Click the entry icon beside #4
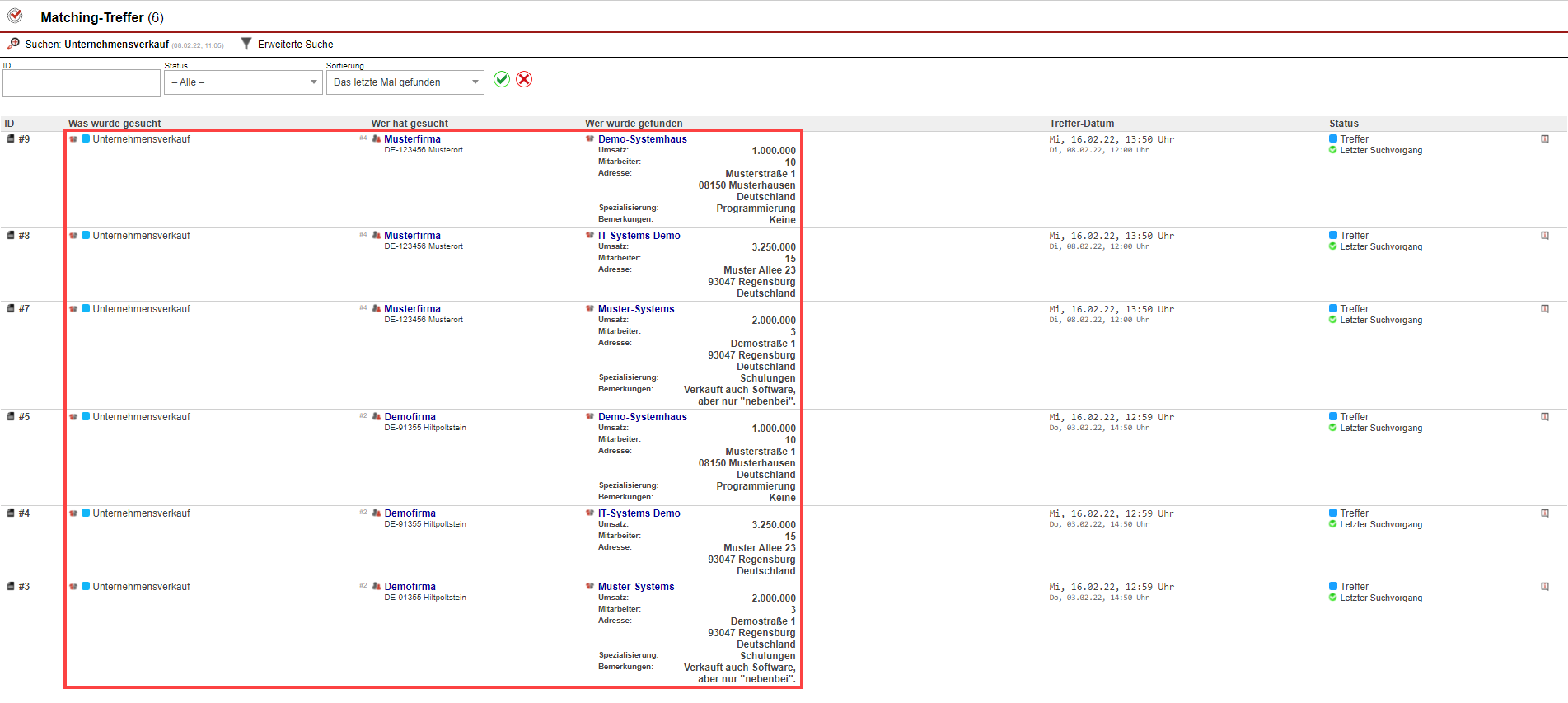The image size is (1568, 703). click(x=11, y=513)
